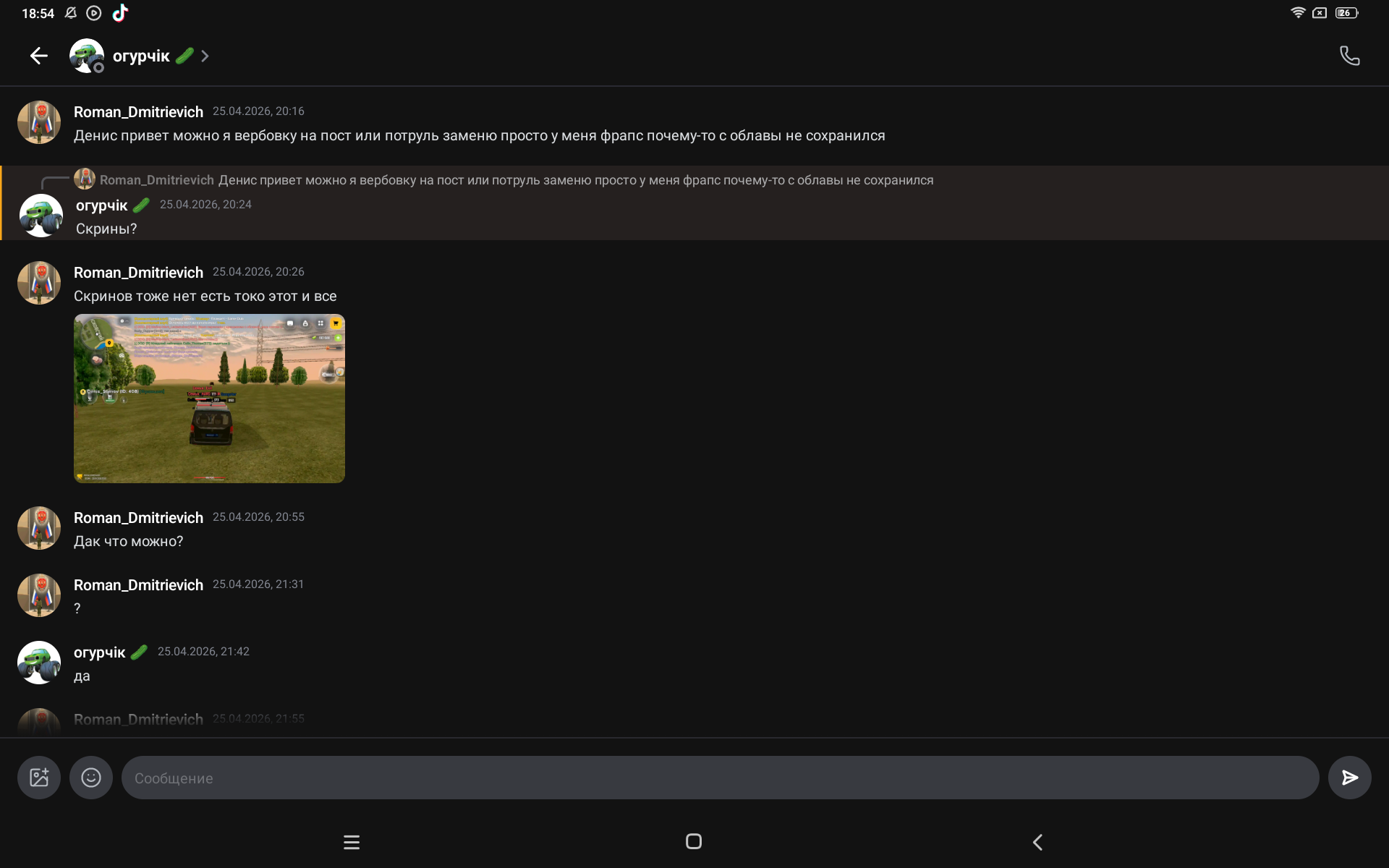Screen dimensions: 1389x868
Task: Send the message with the arrow button
Action: 1349,778
